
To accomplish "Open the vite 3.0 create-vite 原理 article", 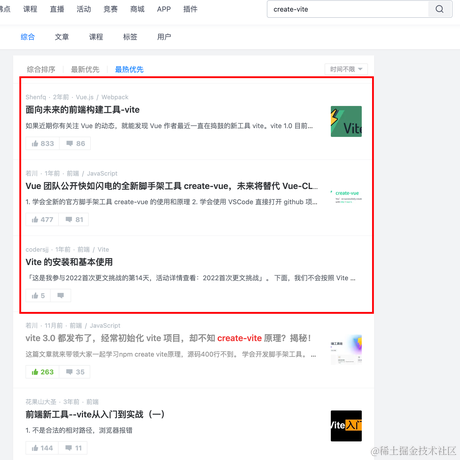I will (168, 338).
